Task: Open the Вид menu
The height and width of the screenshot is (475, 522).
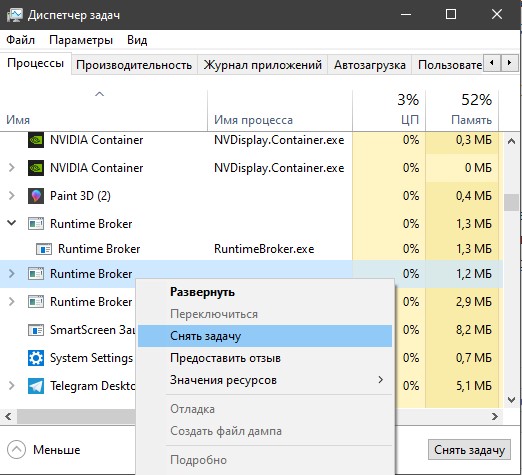Action: pos(137,40)
